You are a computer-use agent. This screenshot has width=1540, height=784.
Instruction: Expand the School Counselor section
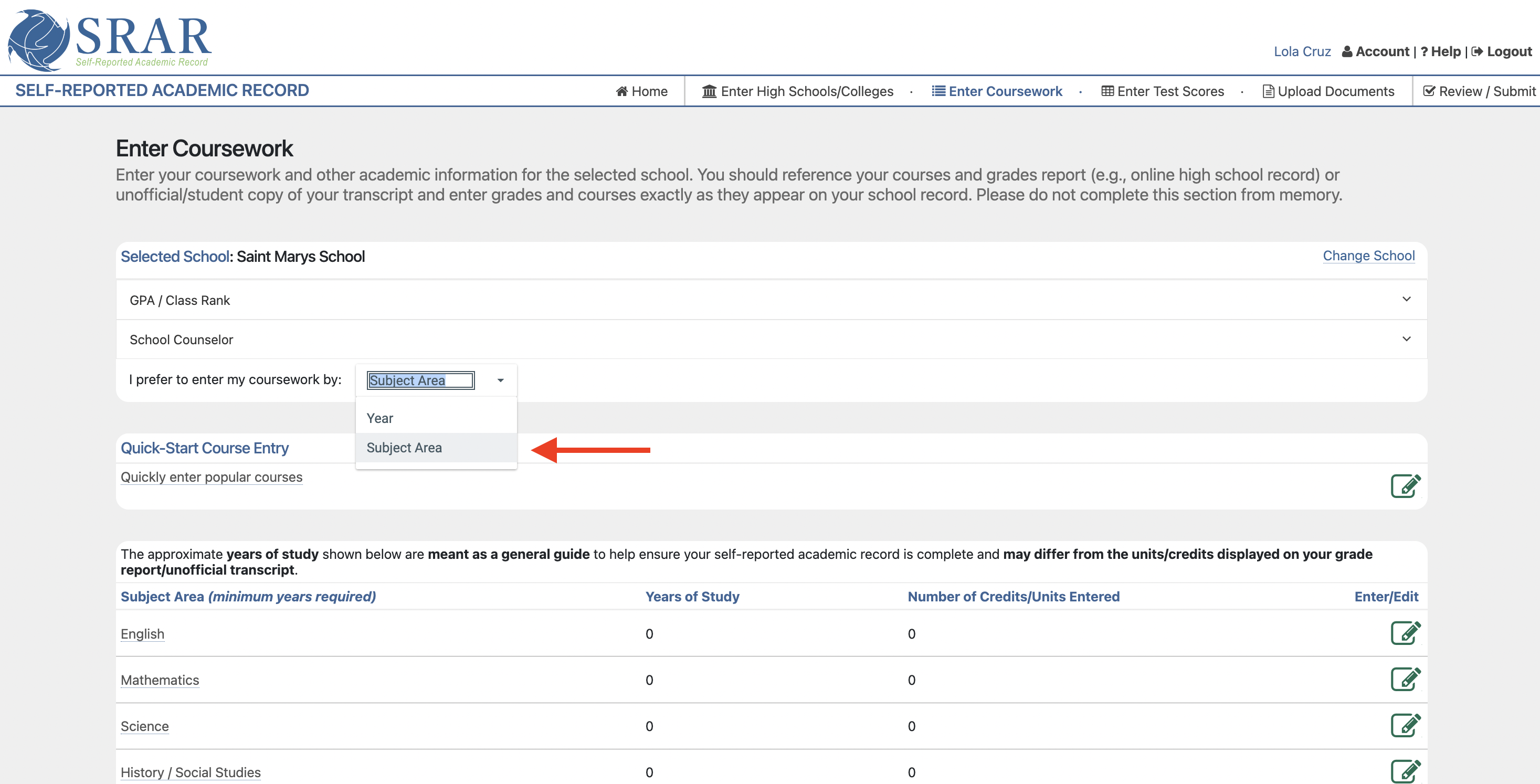1406,339
